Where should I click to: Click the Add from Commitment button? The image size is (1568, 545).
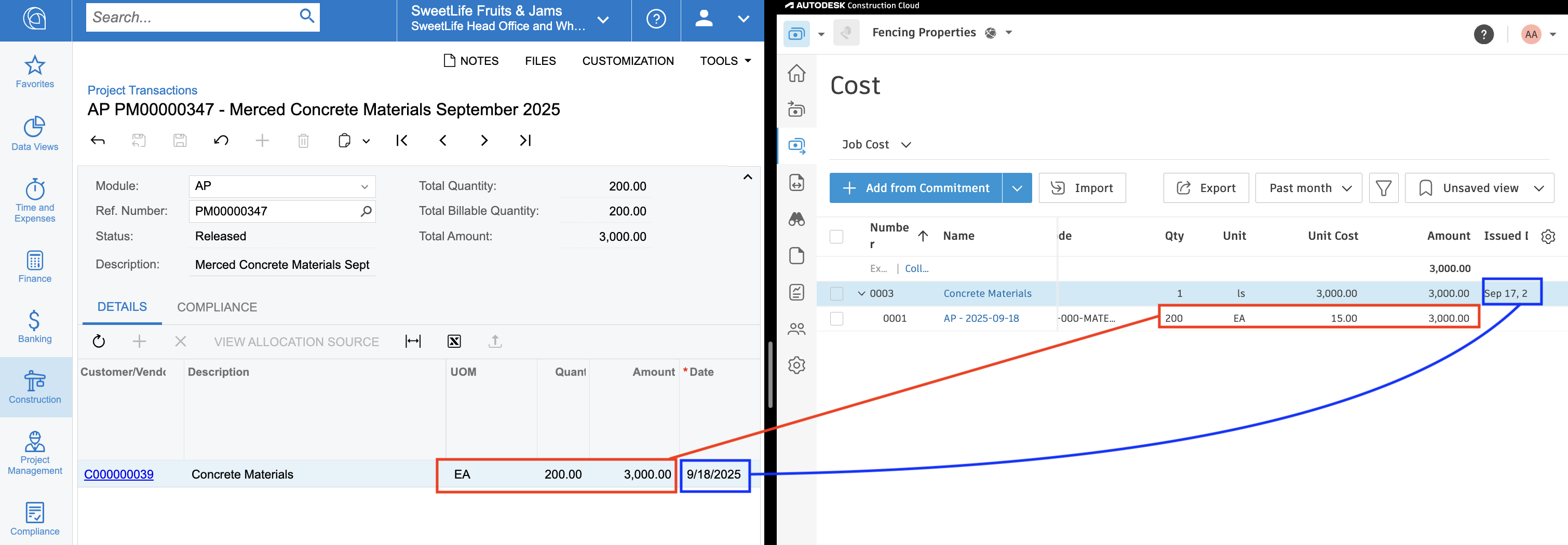coord(915,188)
